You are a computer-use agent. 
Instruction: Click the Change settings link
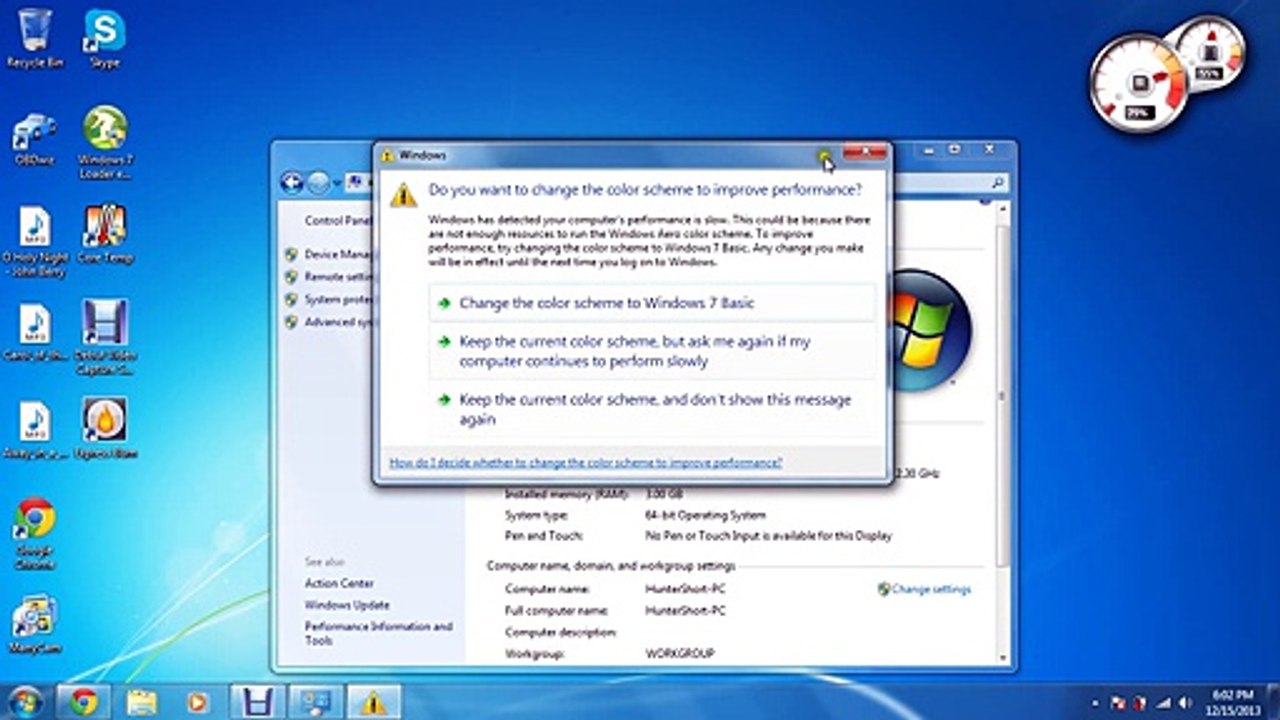click(930, 589)
